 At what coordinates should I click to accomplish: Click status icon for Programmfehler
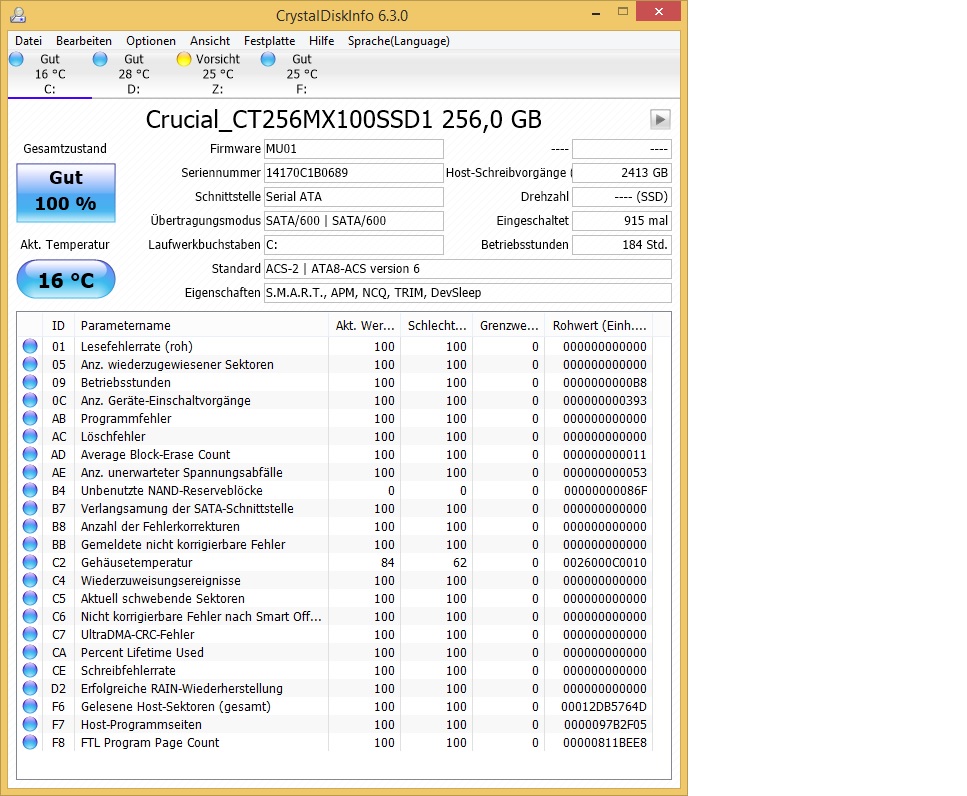pos(30,418)
